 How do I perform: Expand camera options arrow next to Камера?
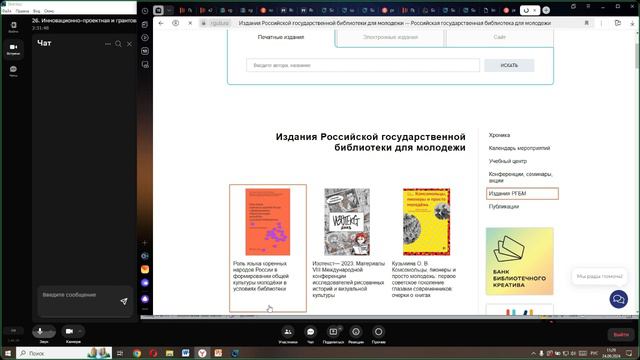[80, 331]
